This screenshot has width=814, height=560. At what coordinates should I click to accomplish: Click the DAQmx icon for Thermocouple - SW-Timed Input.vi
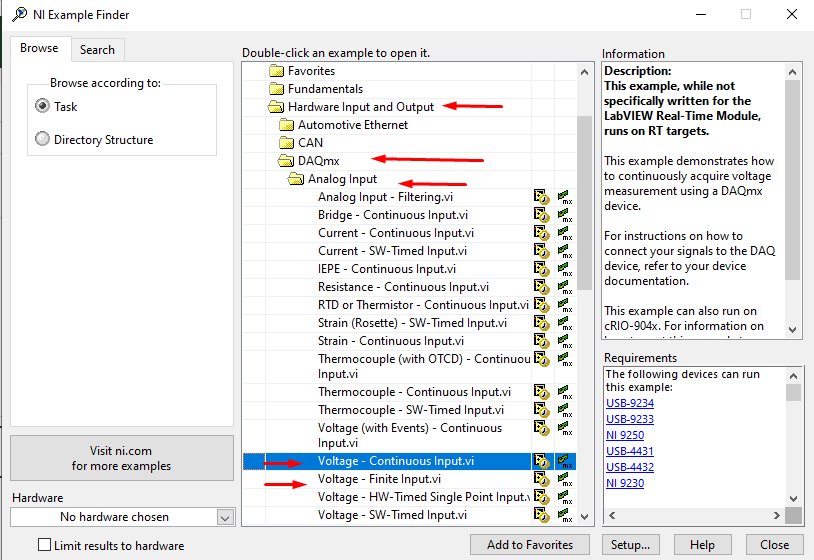(565, 410)
